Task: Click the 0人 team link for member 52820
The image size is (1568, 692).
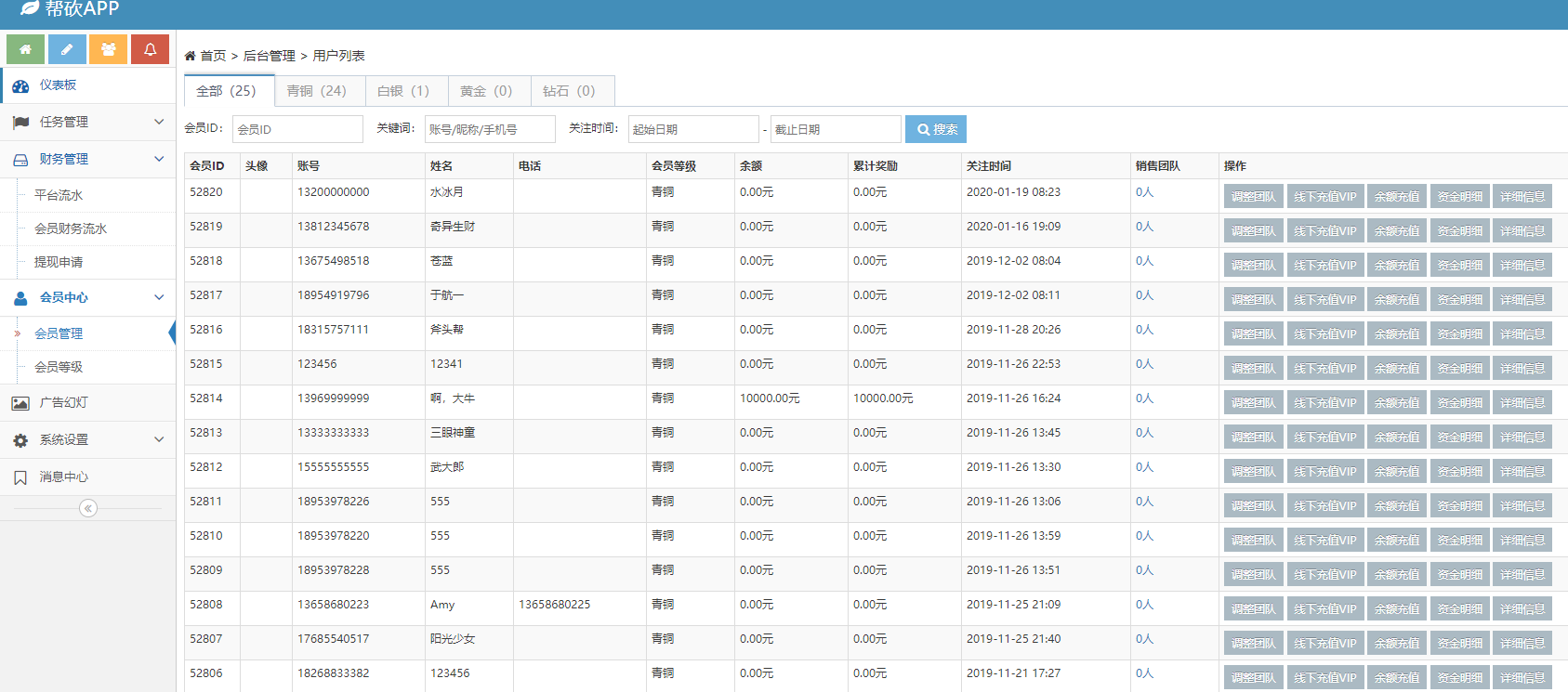Action: pyautogui.click(x=1144, y=192)
